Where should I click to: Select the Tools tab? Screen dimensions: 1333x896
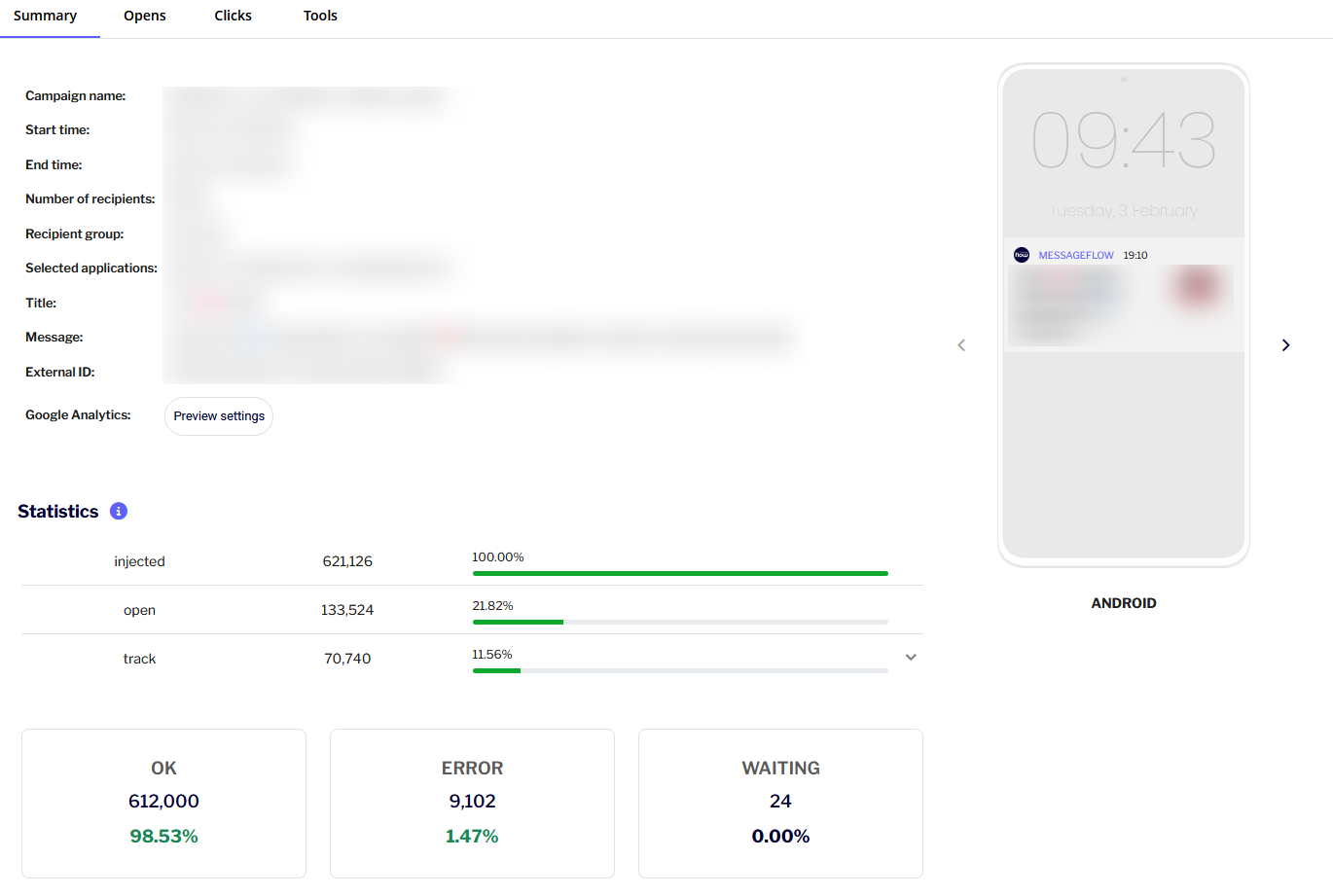coord(320,17)
